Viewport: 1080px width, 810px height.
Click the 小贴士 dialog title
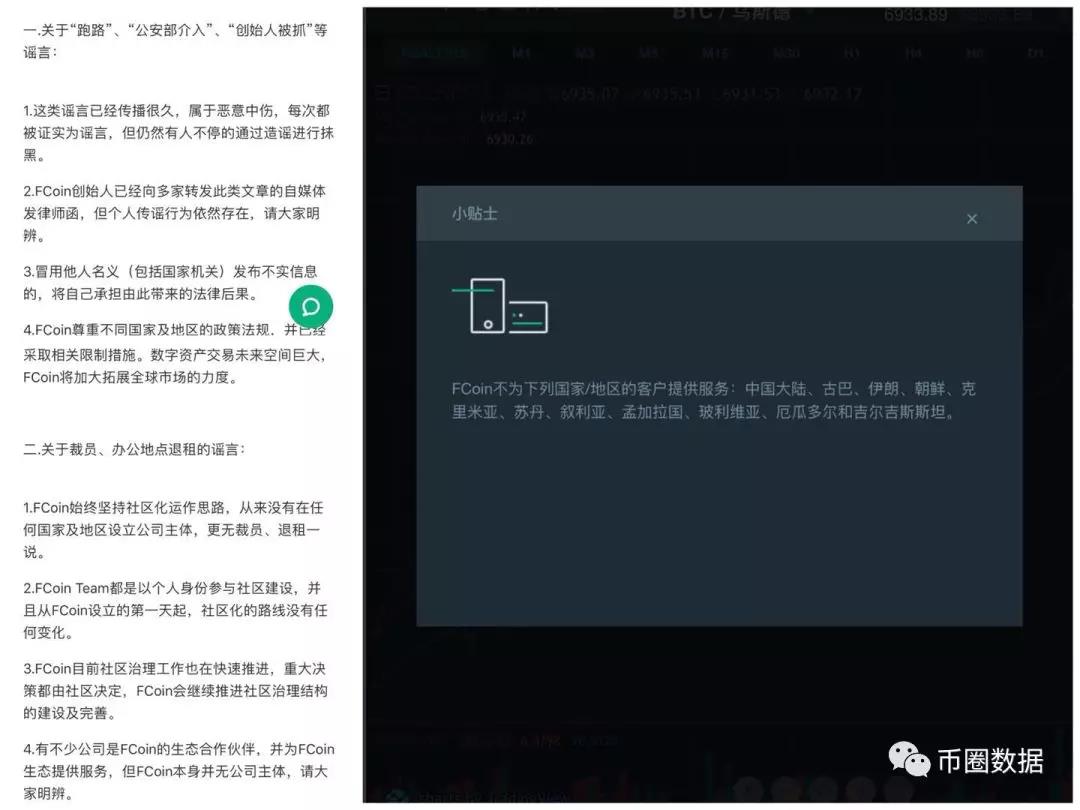[x=475, y=214]
